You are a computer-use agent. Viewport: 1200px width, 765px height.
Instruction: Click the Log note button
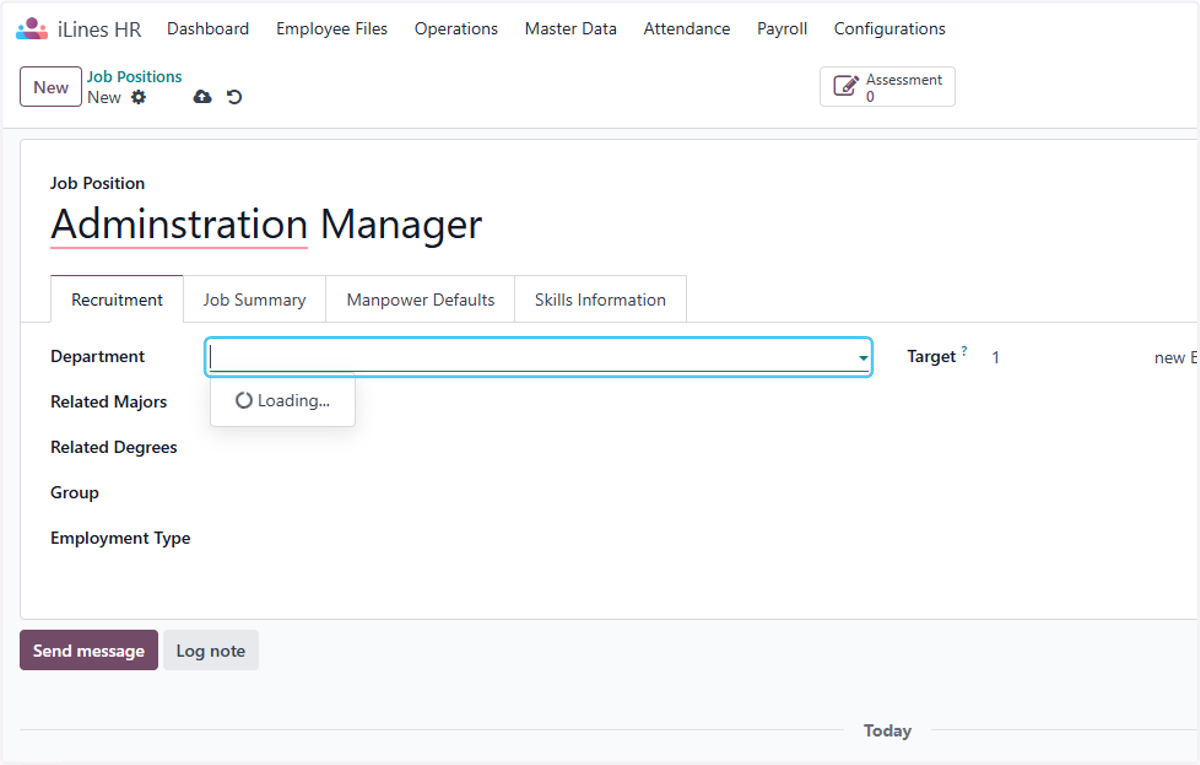(x=211, y=650)
